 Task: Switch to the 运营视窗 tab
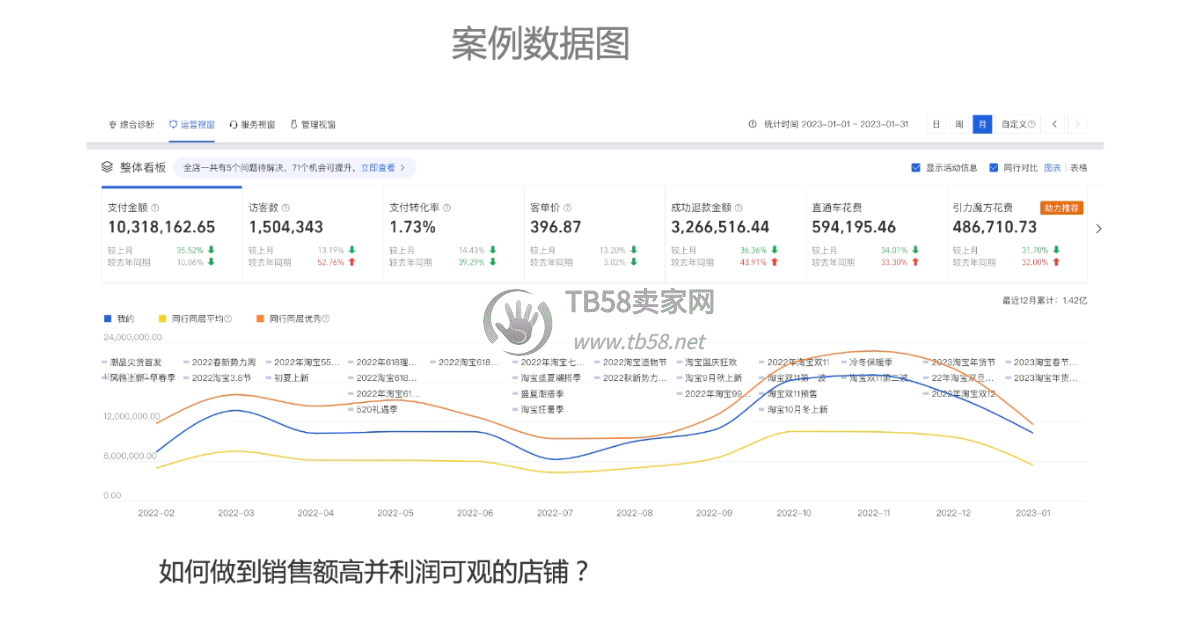(192, 124)
